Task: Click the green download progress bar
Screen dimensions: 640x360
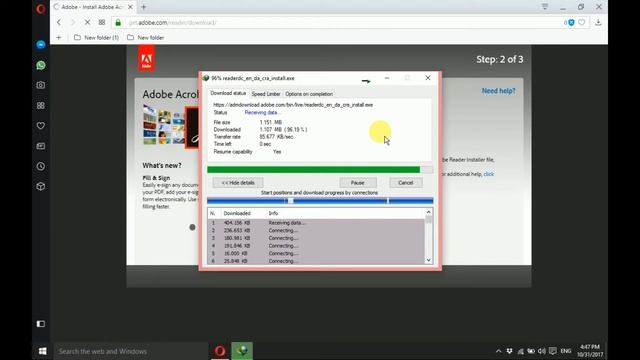Action: 320,169
